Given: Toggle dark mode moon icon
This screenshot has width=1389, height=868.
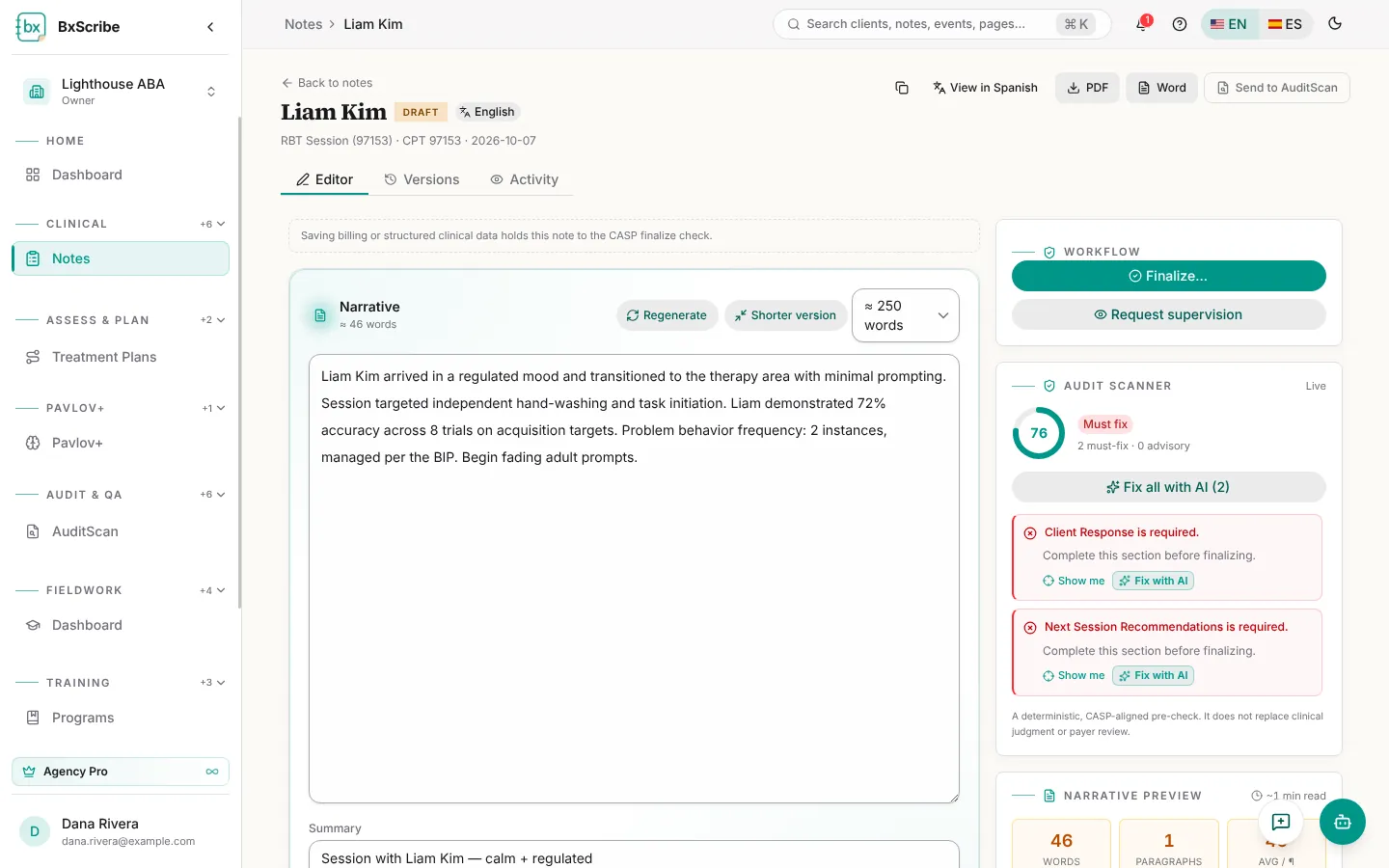Looking at the screenshot, I should point(1335,24).
